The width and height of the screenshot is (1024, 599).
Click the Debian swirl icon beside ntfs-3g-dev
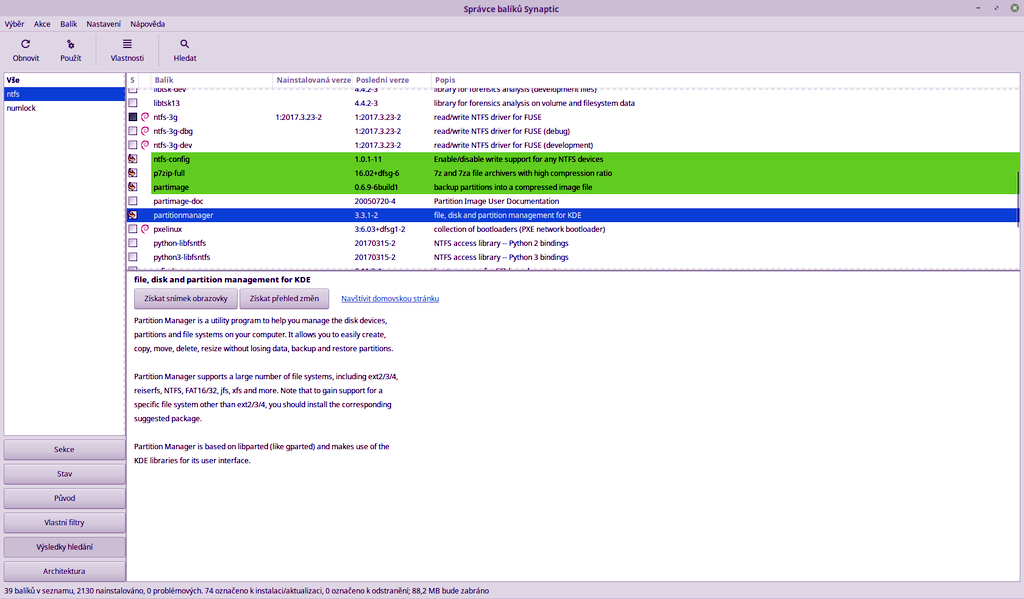tap(143, 144)
